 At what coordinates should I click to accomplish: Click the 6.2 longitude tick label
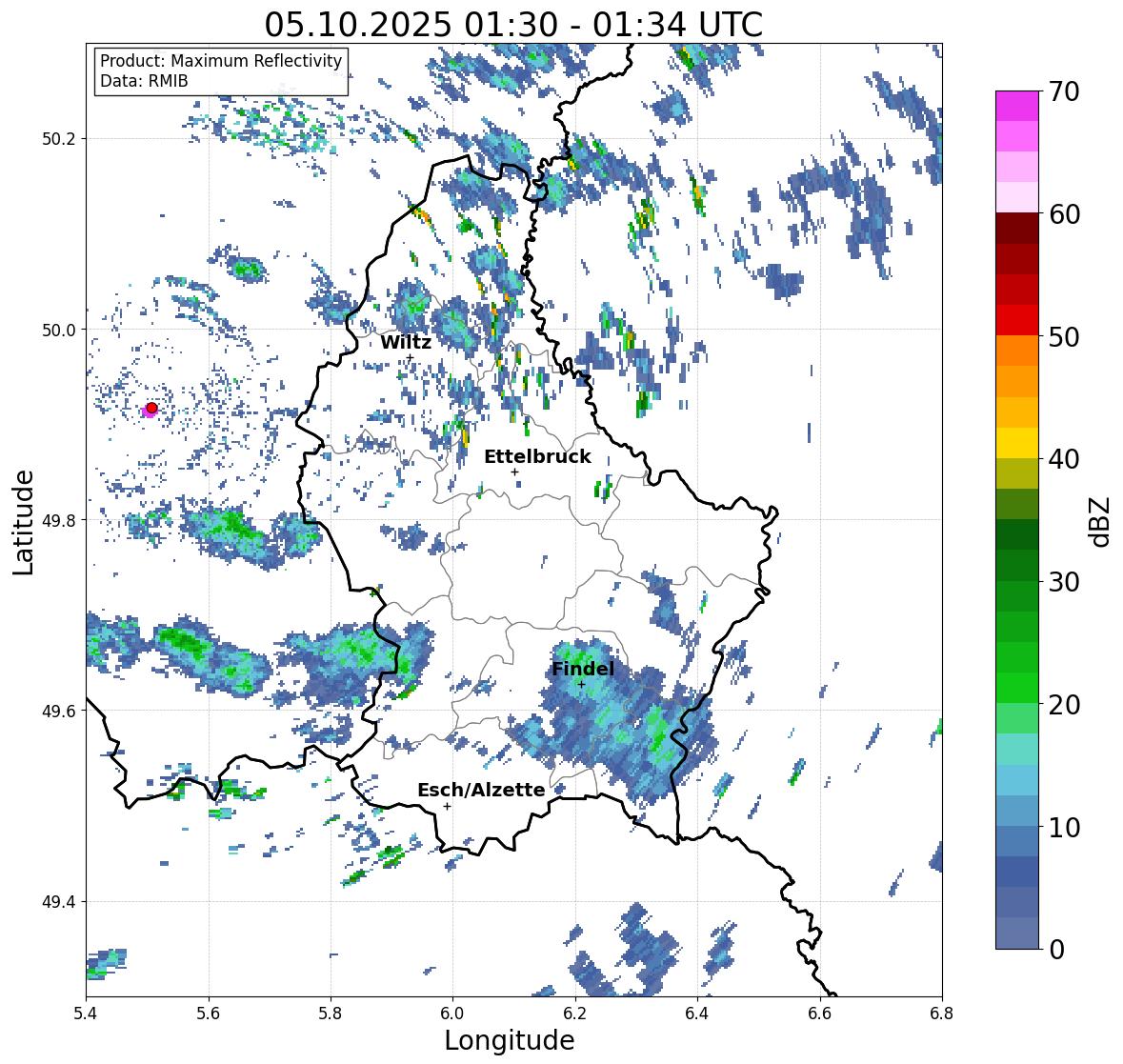coord(575,1014)
